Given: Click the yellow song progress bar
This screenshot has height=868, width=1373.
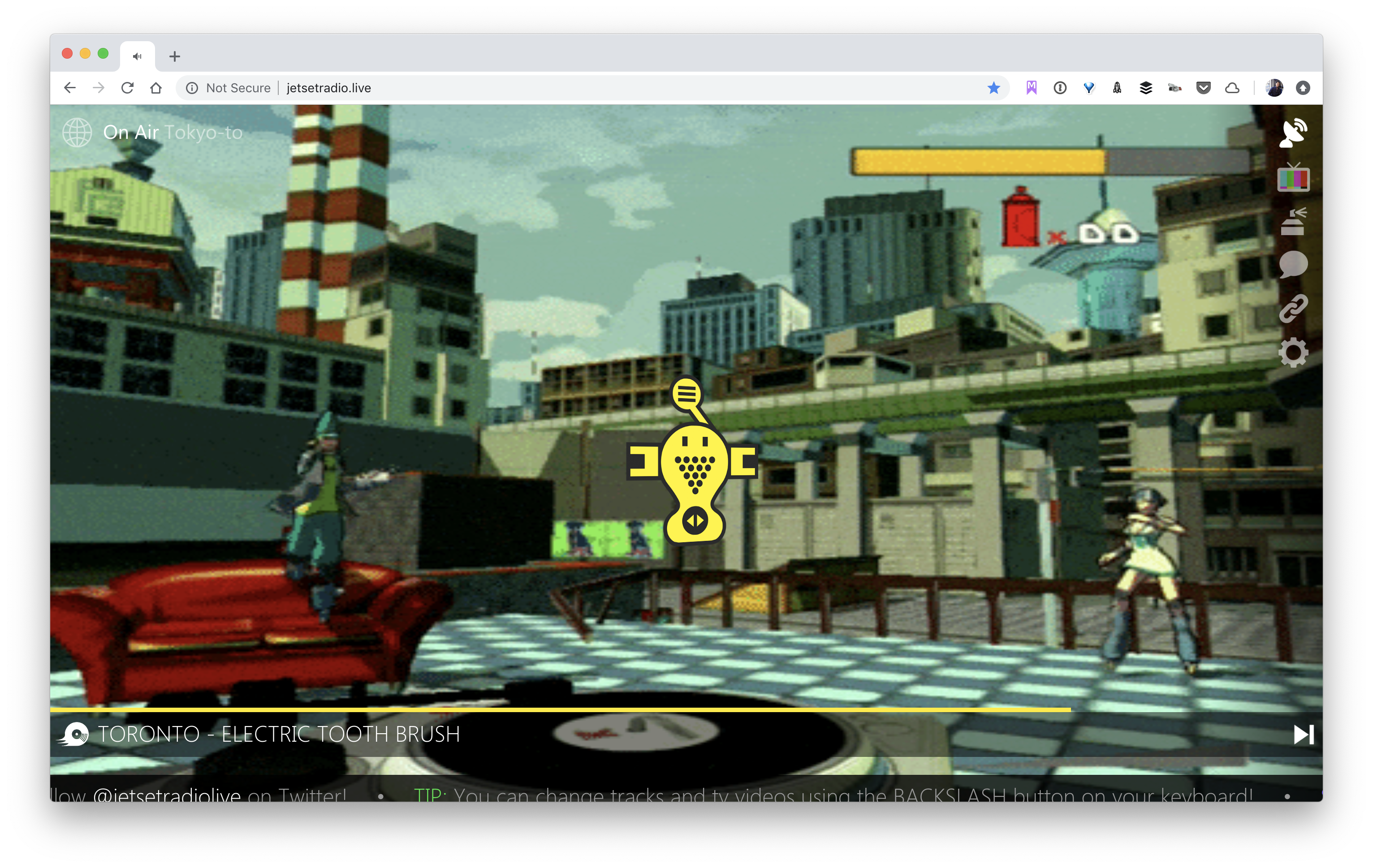Looking at the screenshot, I should tap(561, 709).
